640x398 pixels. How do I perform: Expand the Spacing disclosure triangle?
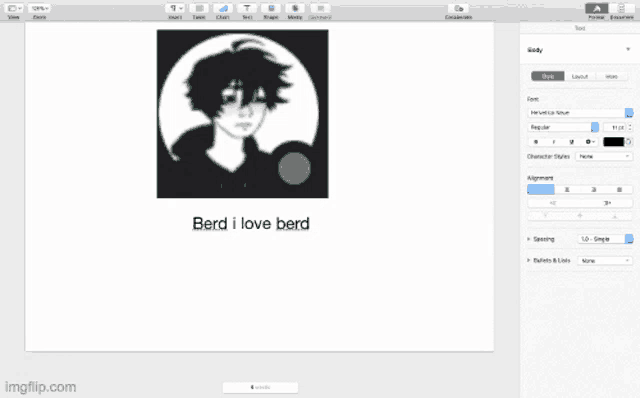coord(529,239)
